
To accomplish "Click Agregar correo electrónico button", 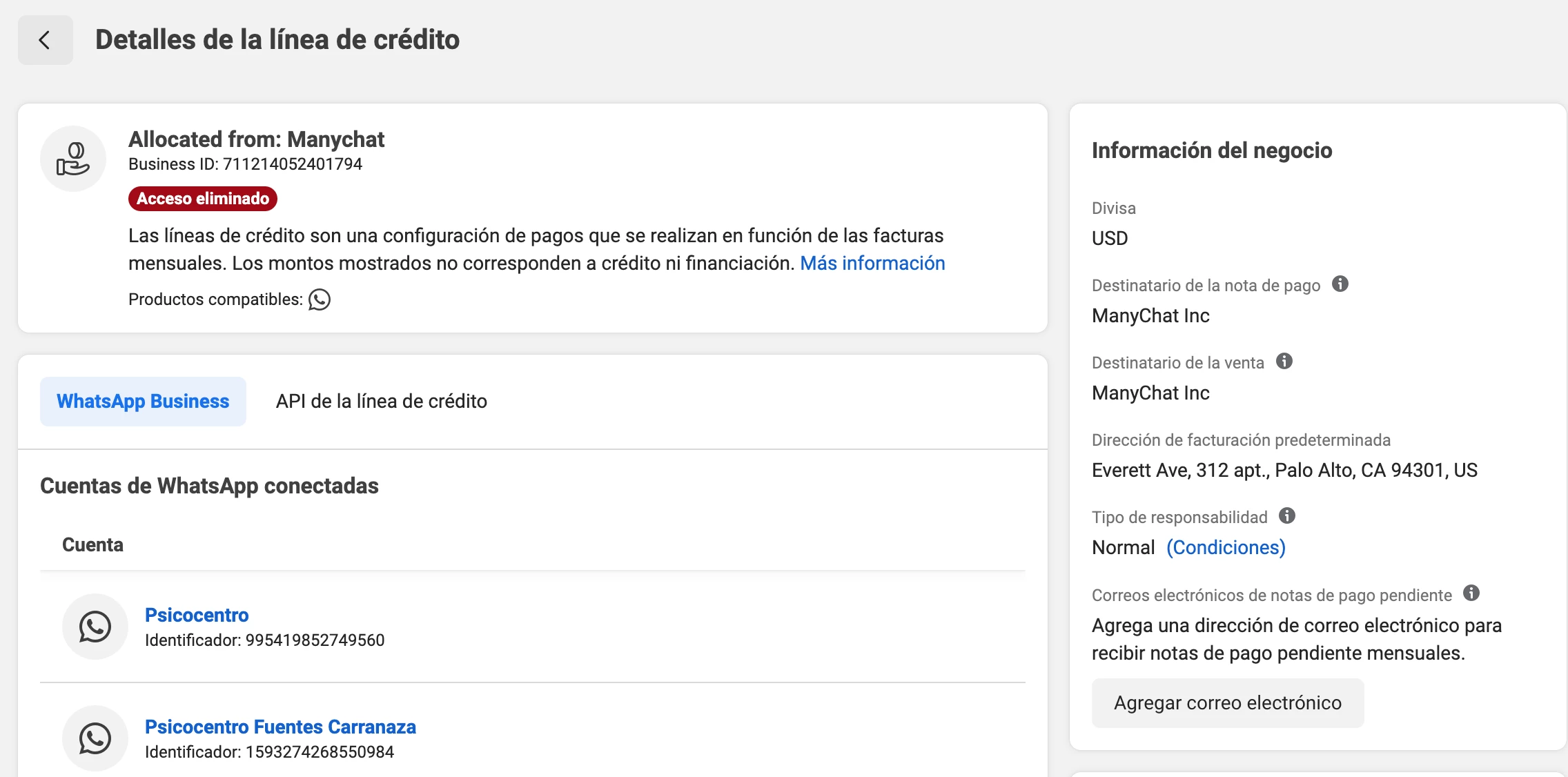I will 1228,702.
